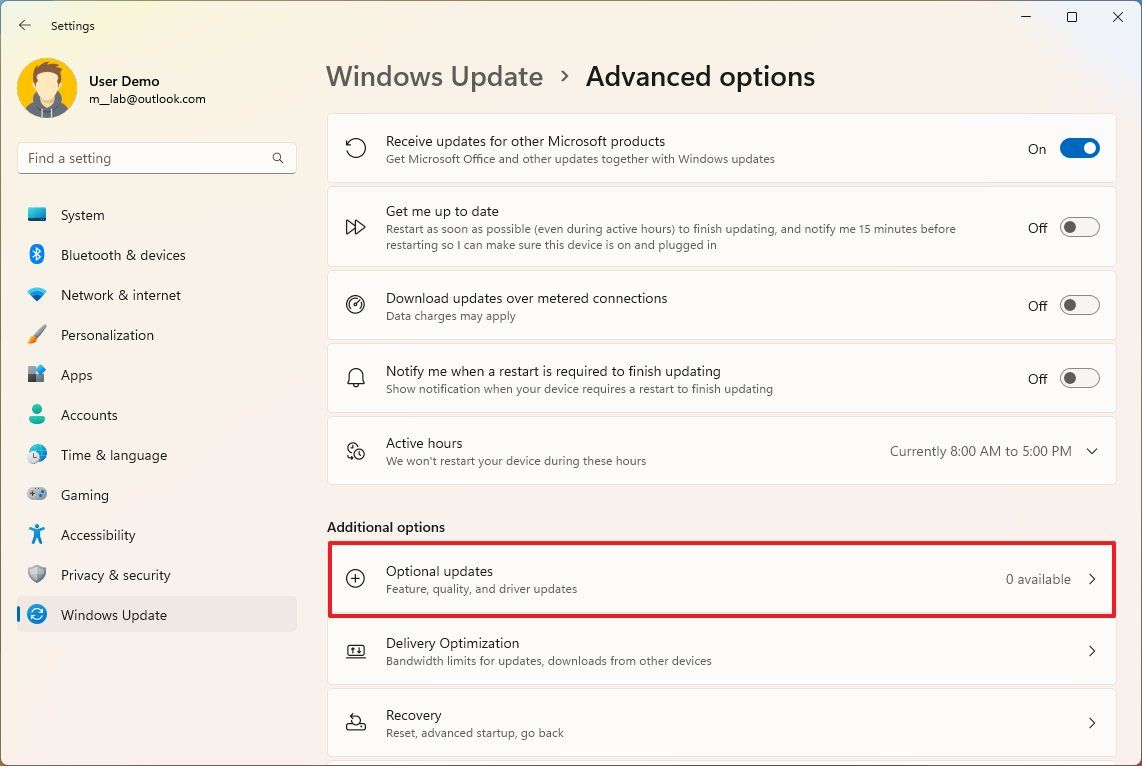Click the Optional updates plus icon
Image resolution: width=1142 pixels, height=766 pixels.
click(356, 579)
